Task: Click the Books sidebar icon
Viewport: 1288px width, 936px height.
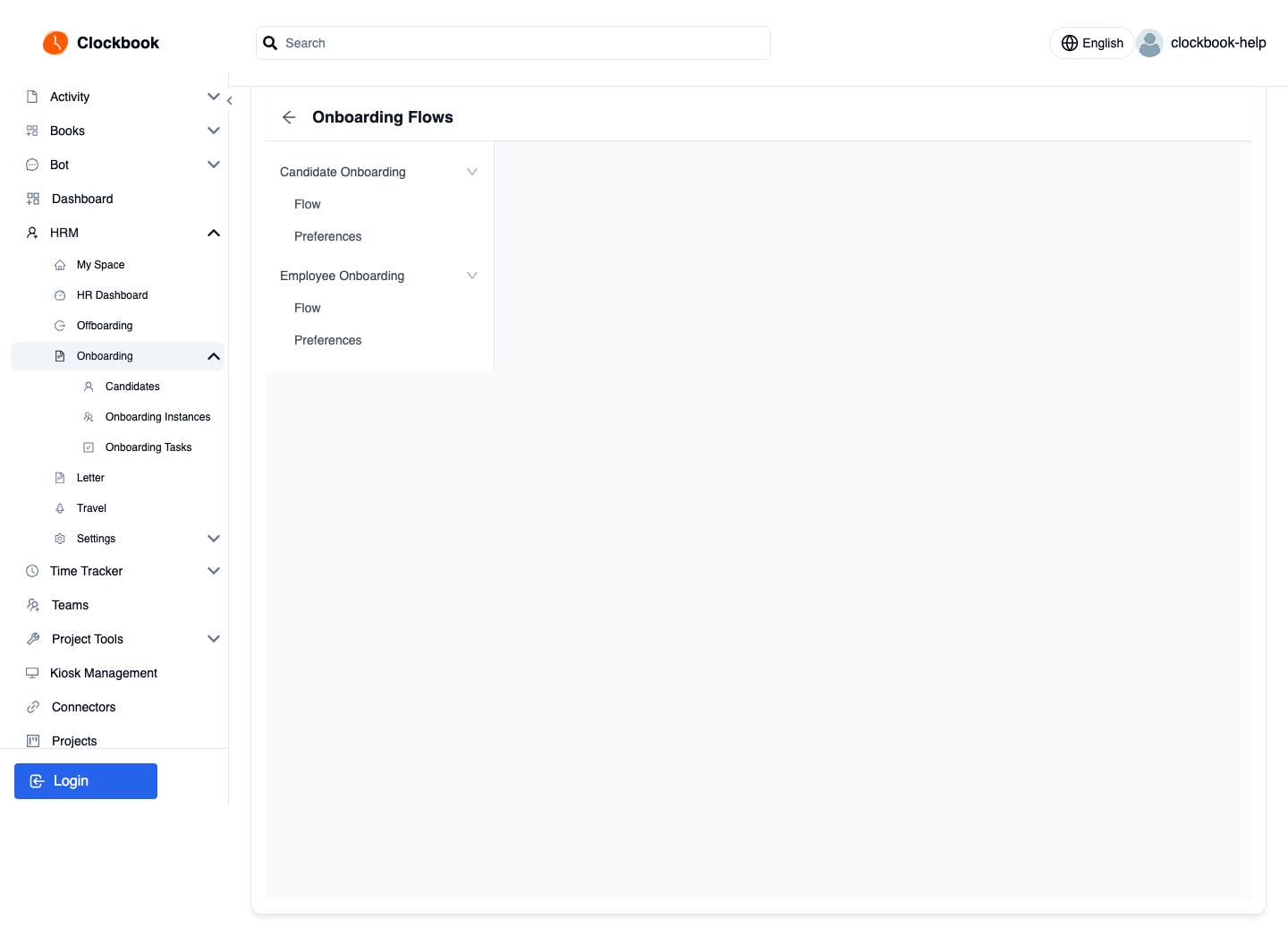Action: click(32, 131)
